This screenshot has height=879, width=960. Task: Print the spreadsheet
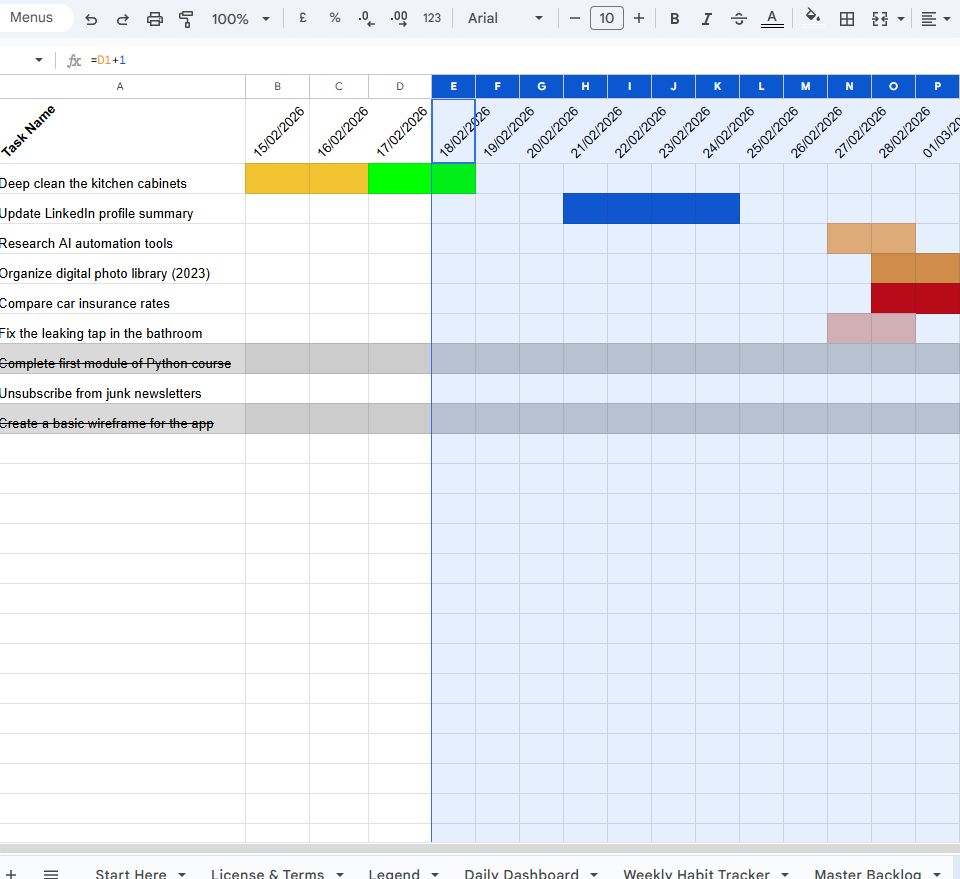tap(155, 18)
